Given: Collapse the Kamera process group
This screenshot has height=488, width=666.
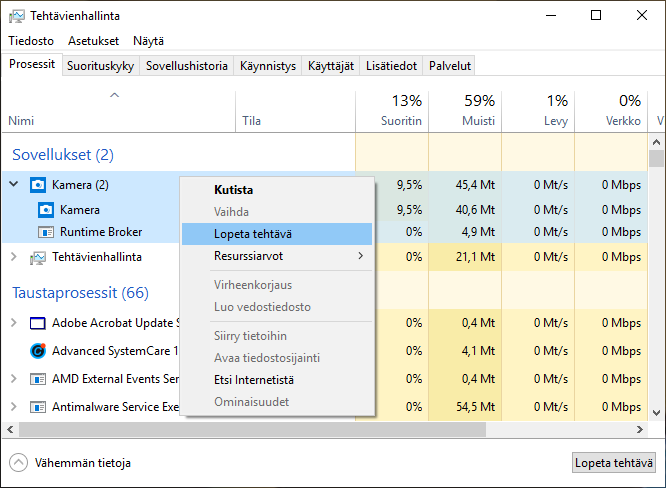Looking at the screenshot, I should [14, 185].
